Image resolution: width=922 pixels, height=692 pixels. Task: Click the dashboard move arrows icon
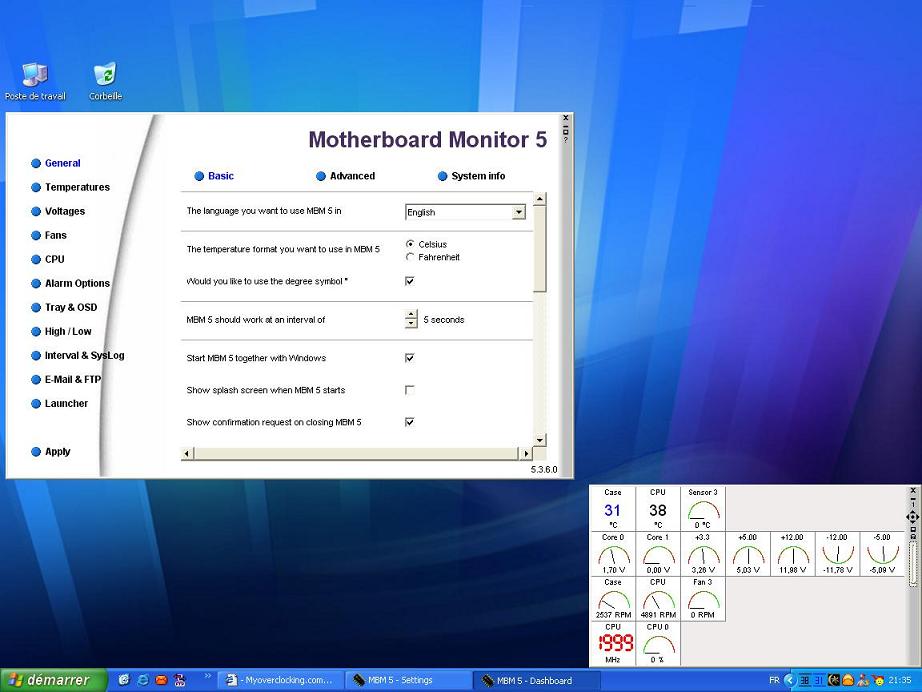tap(913, 517)
